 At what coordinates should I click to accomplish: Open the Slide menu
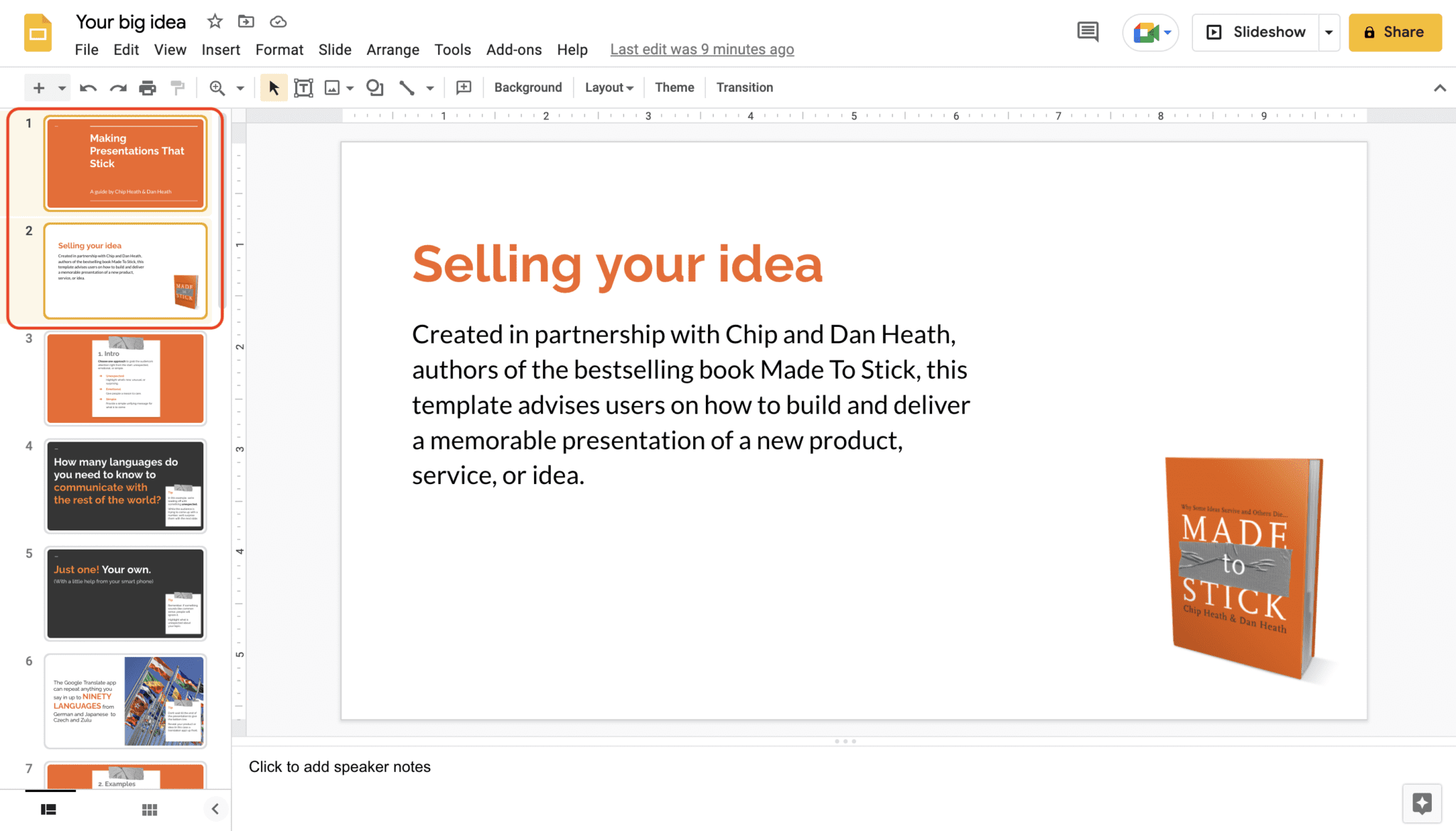click(x=335, y=50)
